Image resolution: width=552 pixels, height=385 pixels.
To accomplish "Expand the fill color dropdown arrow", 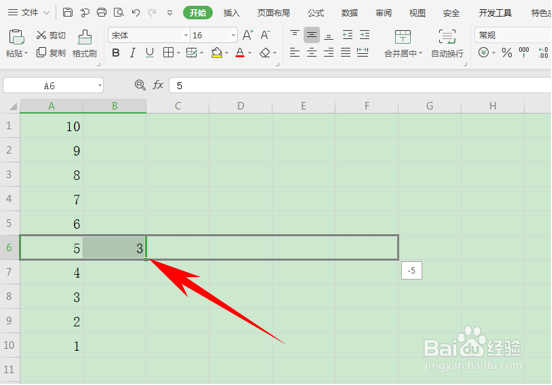I will click(227, 53).
